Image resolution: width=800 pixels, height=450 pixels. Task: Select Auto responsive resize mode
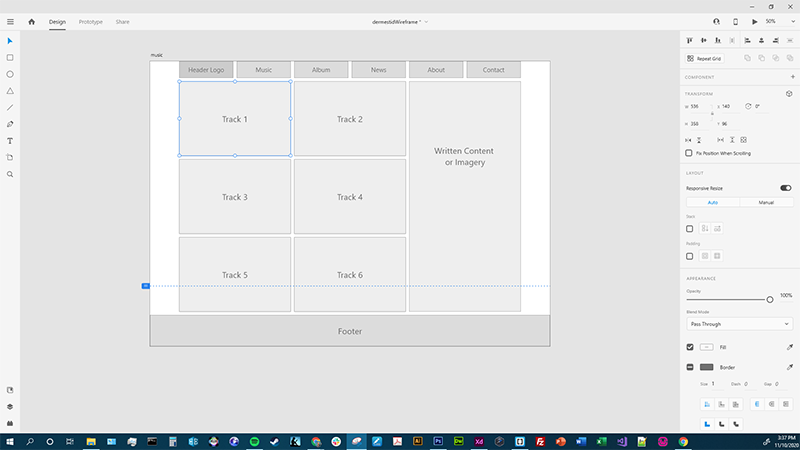pos(713,203)
